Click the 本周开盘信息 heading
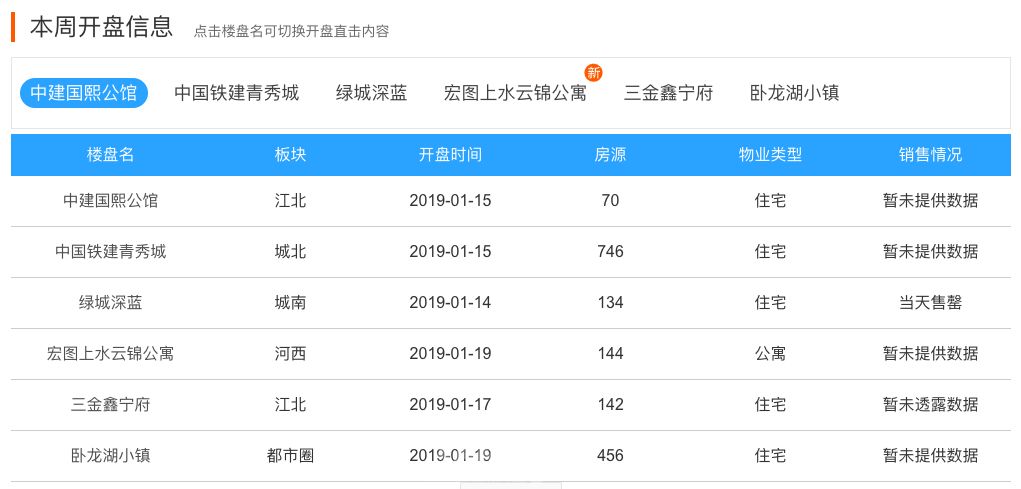The width and height of the screenshot is (1021, 489). [101, 27]
